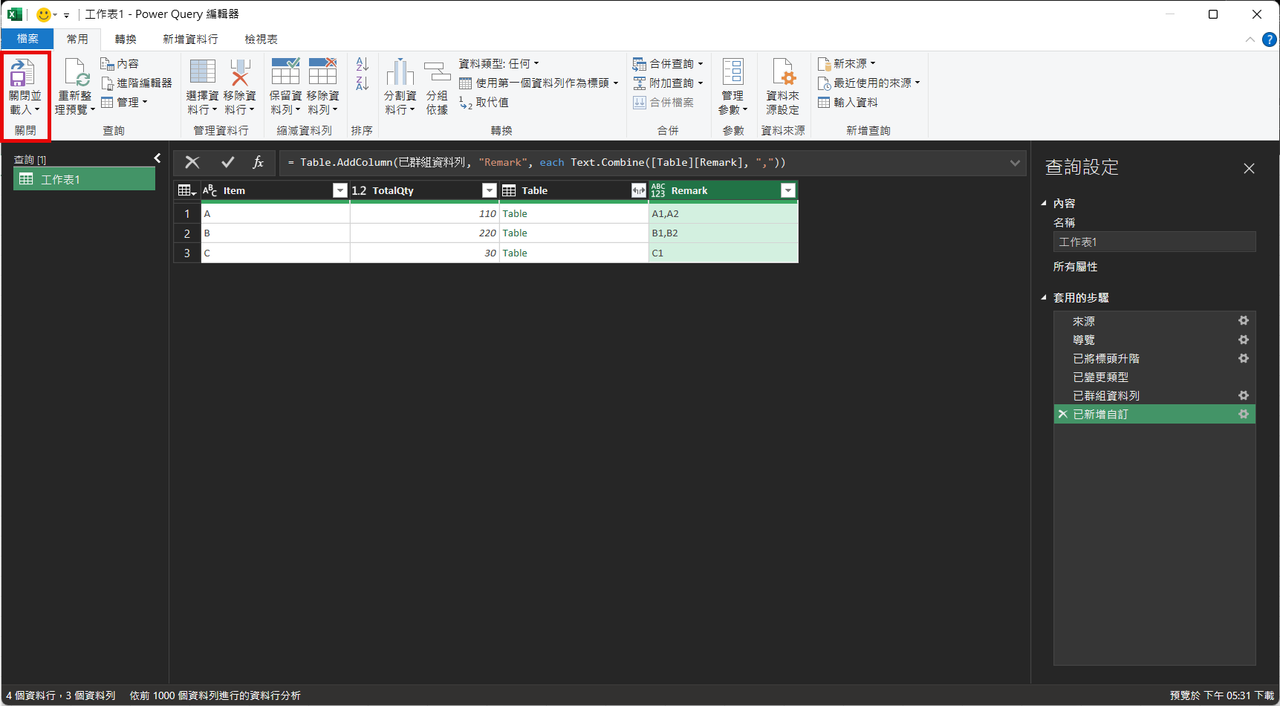
Task: Open the 新來源 new source dropdown
Action: (847, 64)
